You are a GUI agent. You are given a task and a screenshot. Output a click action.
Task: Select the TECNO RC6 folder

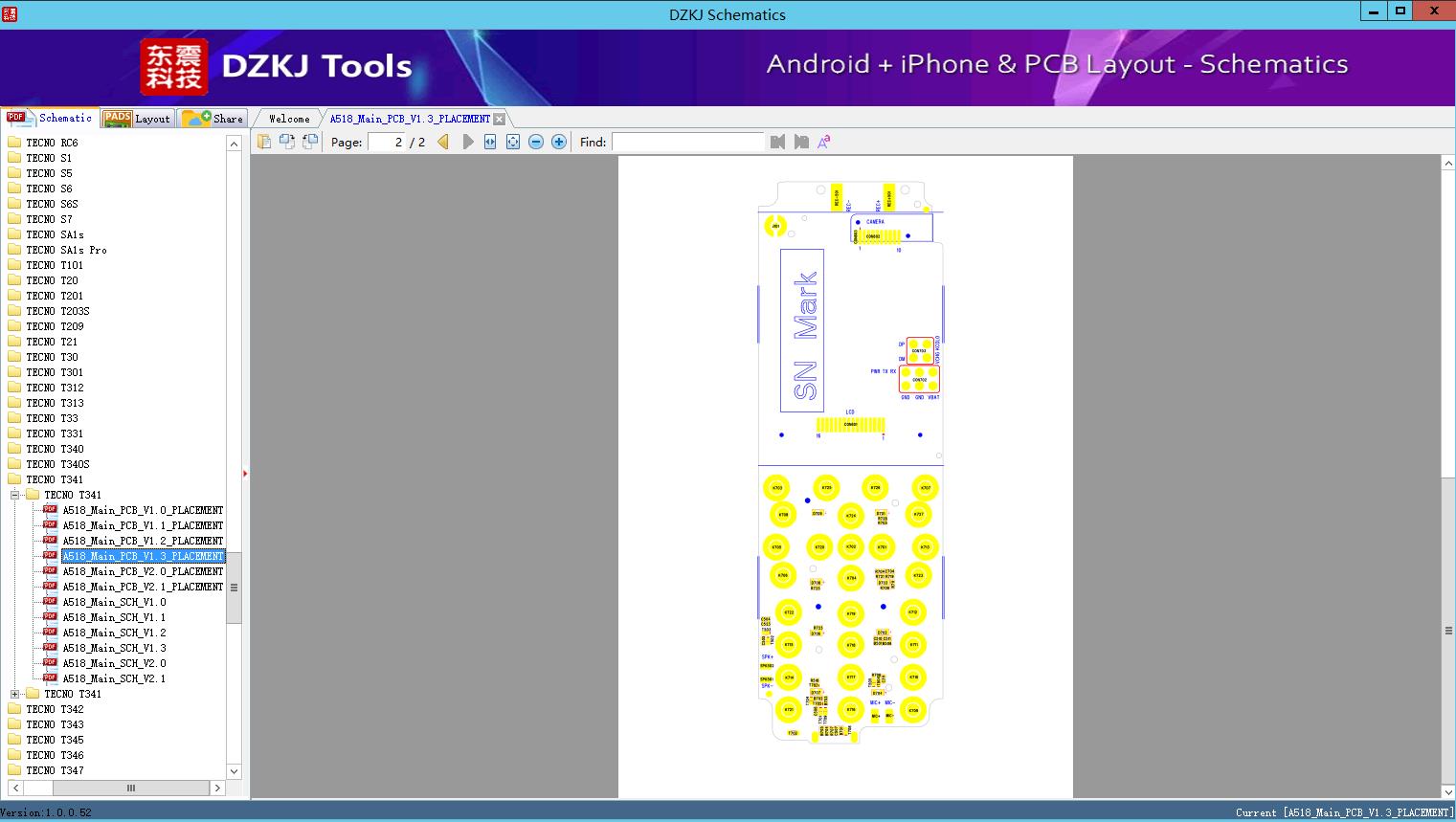pos(52,143)
